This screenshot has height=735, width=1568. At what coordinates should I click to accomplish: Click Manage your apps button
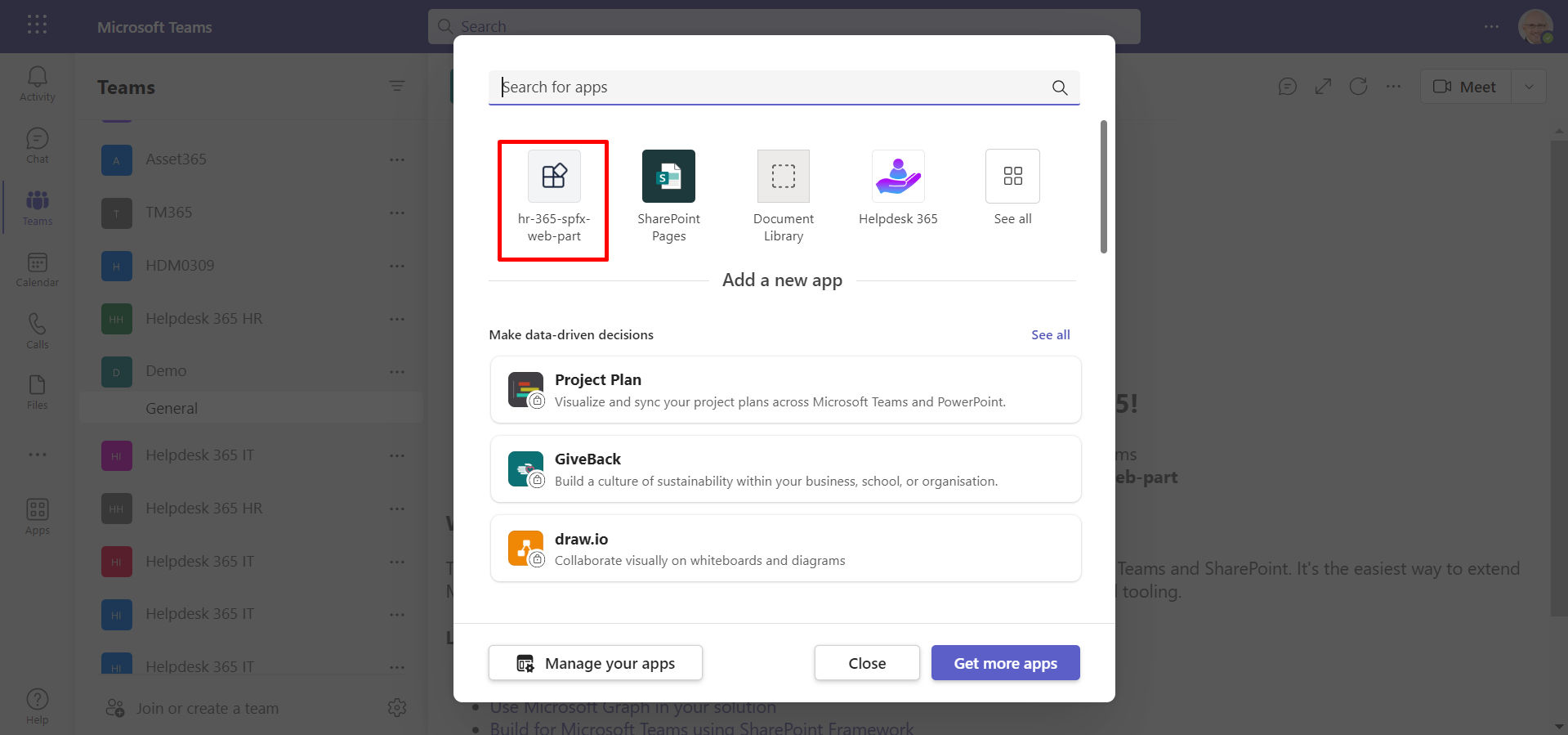click(596, 663)
